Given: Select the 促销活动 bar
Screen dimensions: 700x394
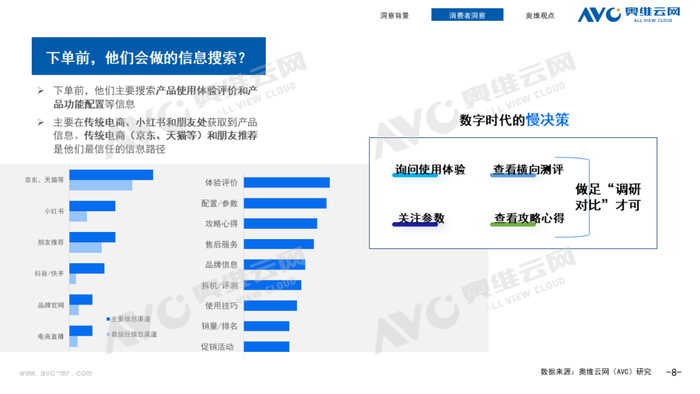Looking at the screenshot, I should (x=267, y=347).
